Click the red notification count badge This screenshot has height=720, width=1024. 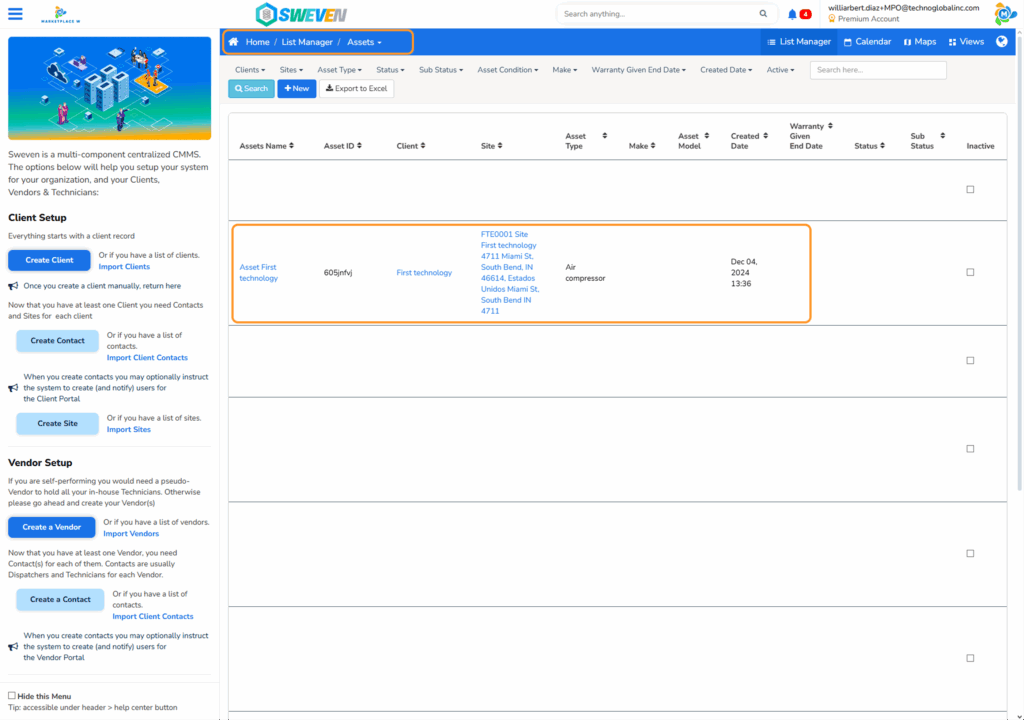(806, 14)
